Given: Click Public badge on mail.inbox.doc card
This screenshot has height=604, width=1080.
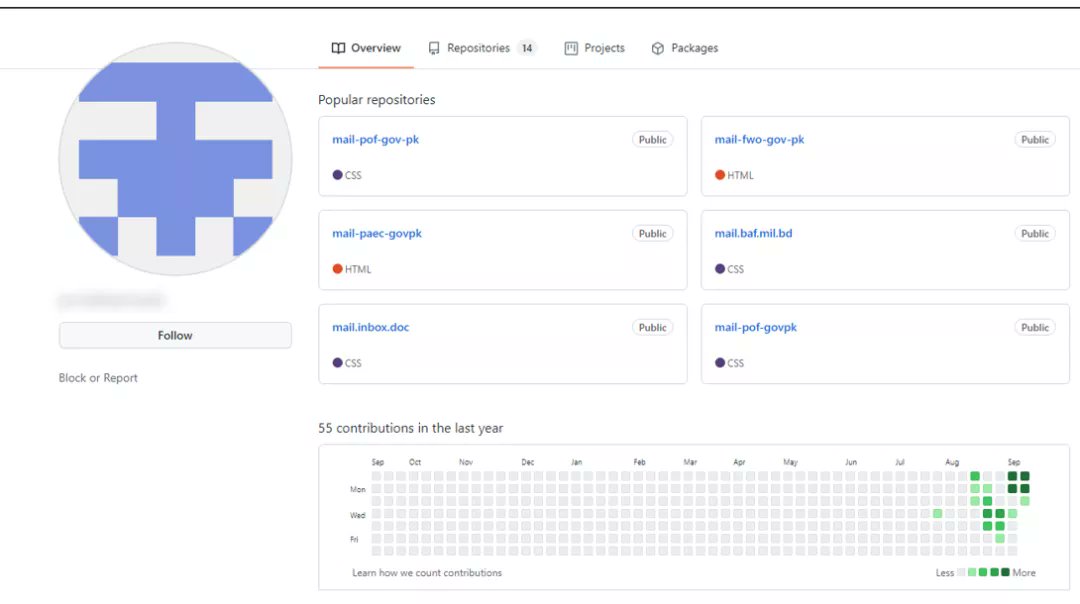Looking at the screenshot, I should 652,328.
